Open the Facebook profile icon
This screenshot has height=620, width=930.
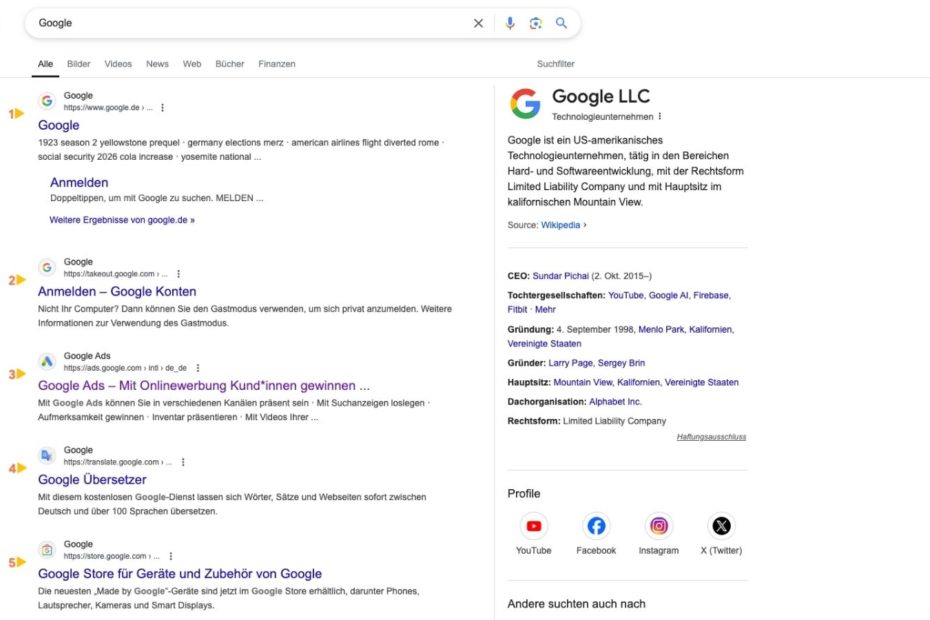pos(596,526)
